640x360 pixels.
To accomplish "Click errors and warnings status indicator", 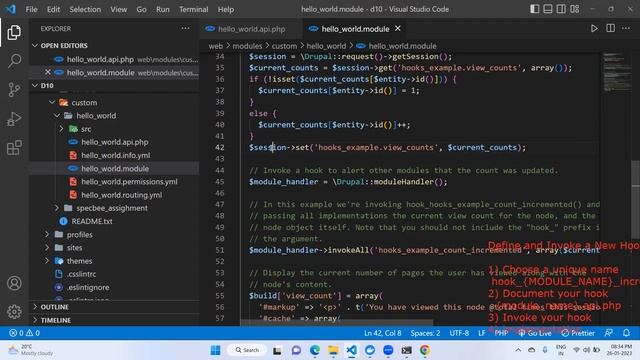I will click(x=24, y=333).
